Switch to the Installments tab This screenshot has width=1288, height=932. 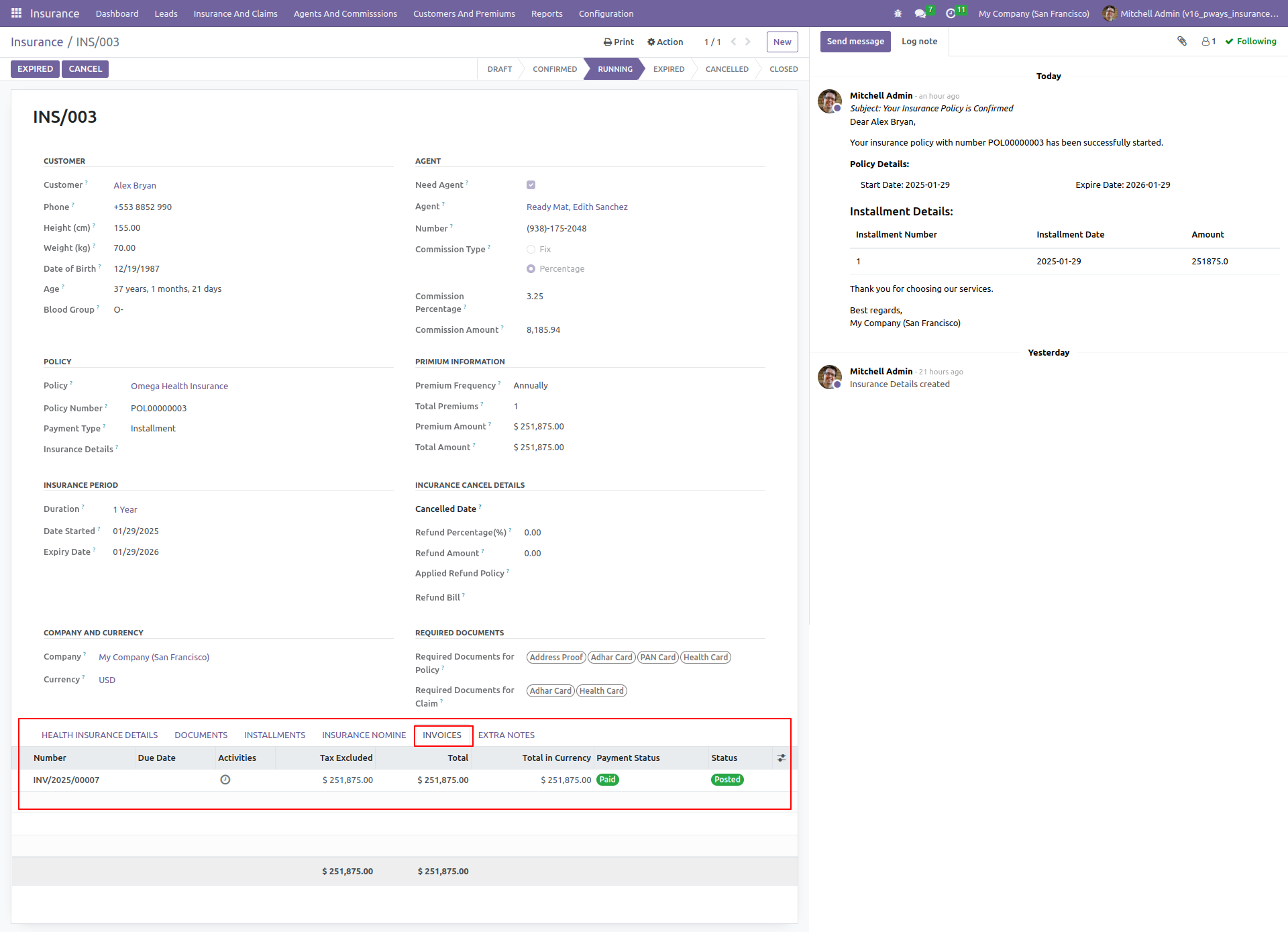[274, 735]
